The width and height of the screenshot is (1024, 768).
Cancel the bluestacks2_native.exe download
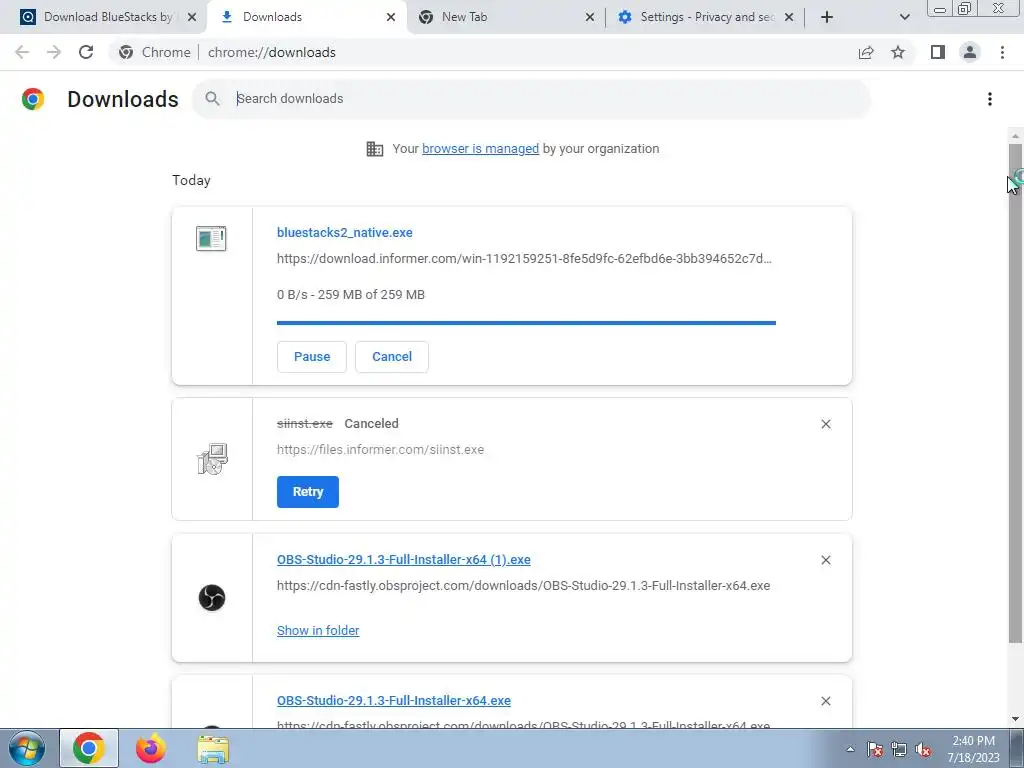coord(392,357)
